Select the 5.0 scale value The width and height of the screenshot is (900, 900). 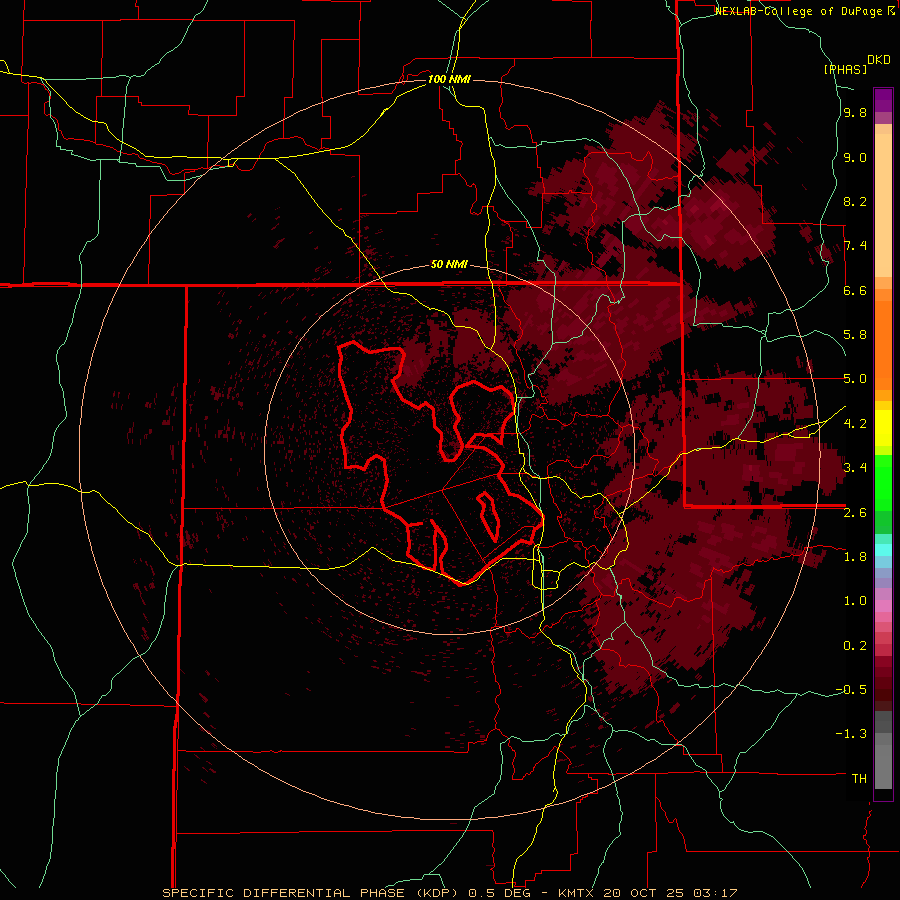(x=855, y=379)
